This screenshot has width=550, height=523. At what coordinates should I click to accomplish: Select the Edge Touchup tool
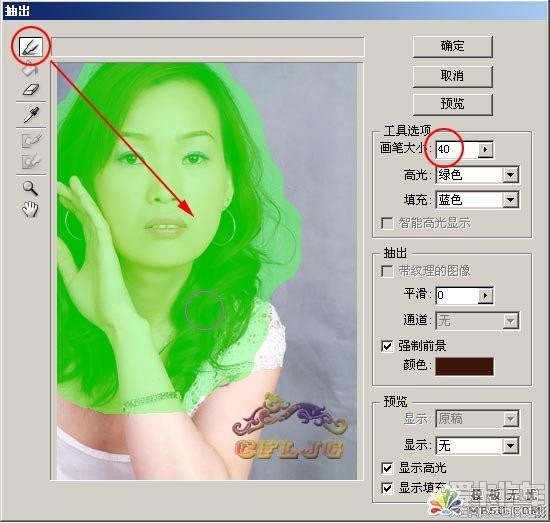[32, 162]
